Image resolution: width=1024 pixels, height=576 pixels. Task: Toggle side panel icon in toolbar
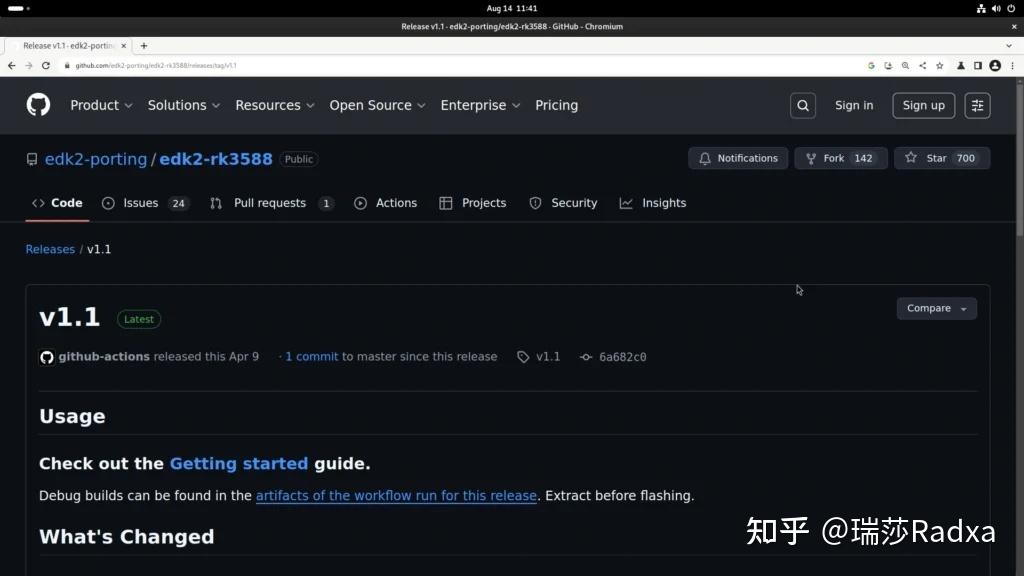tap(978, 65)
